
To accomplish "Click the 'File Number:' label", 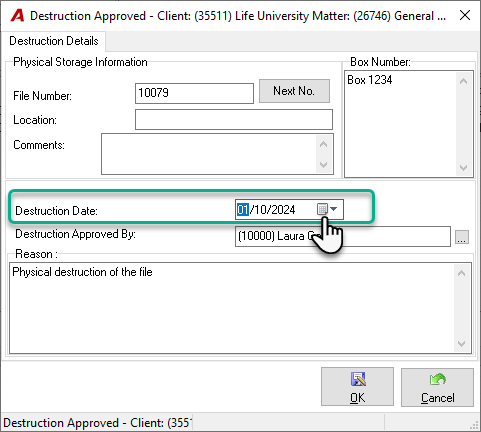I will [42, 96].
